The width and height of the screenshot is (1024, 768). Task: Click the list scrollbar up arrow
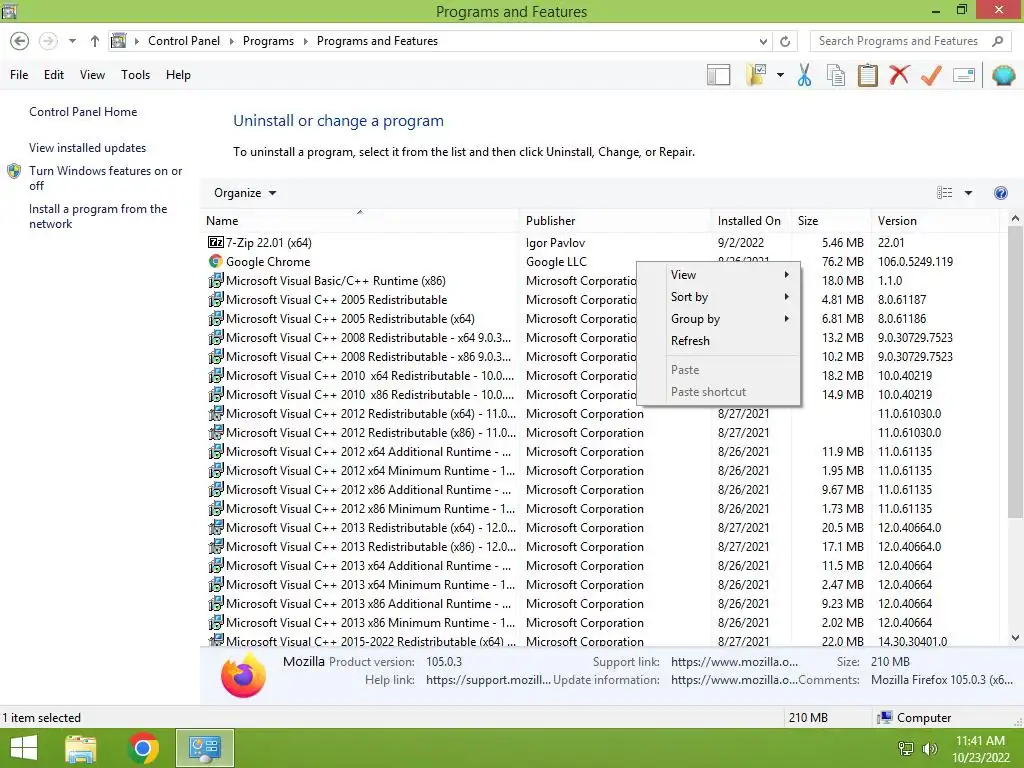[1015, 219]
